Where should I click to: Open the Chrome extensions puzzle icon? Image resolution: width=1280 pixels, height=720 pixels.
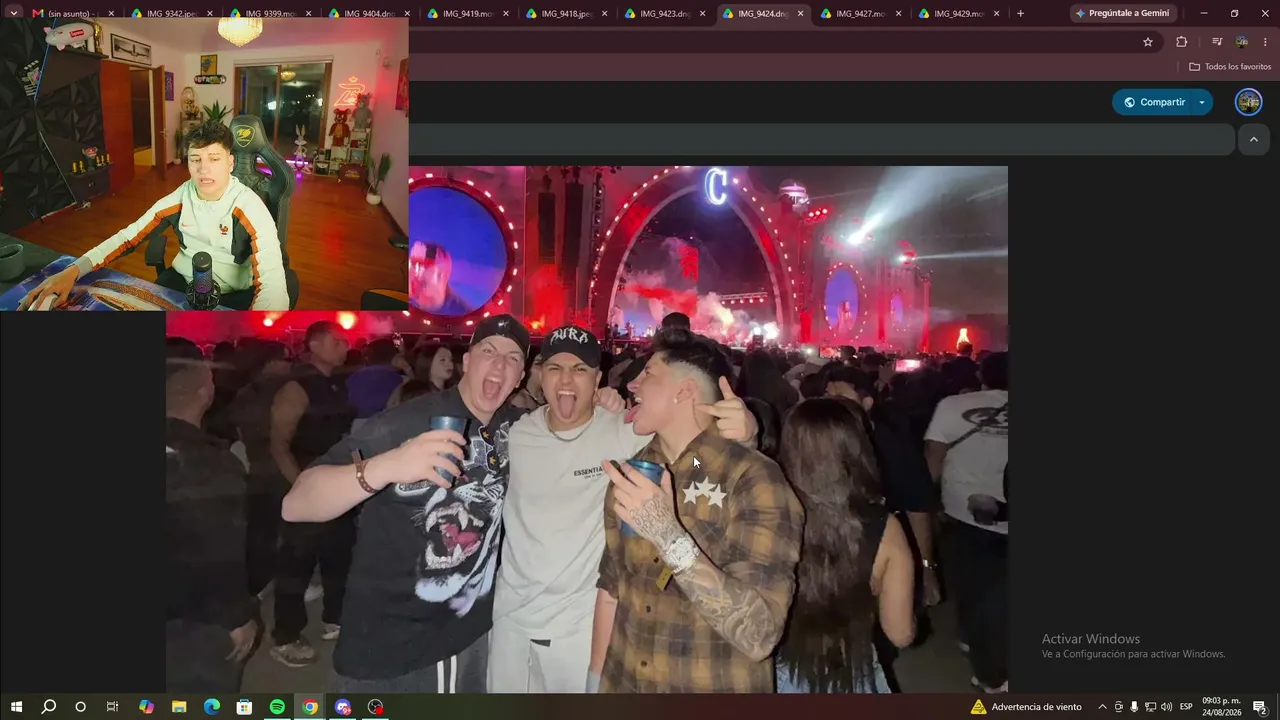(x=1181, y=42)
